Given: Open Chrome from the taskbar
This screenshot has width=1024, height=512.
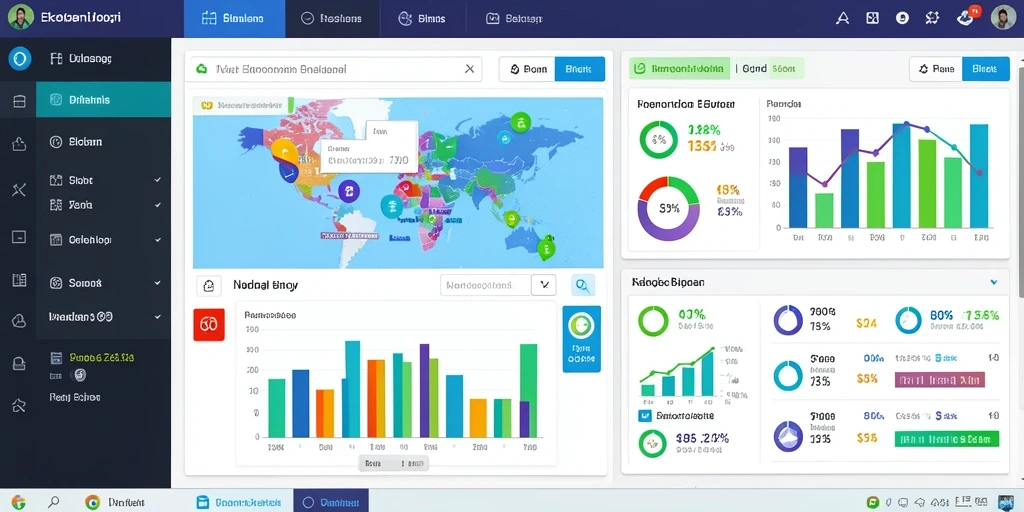Looking at the screenshot, I should coord(92,502).
